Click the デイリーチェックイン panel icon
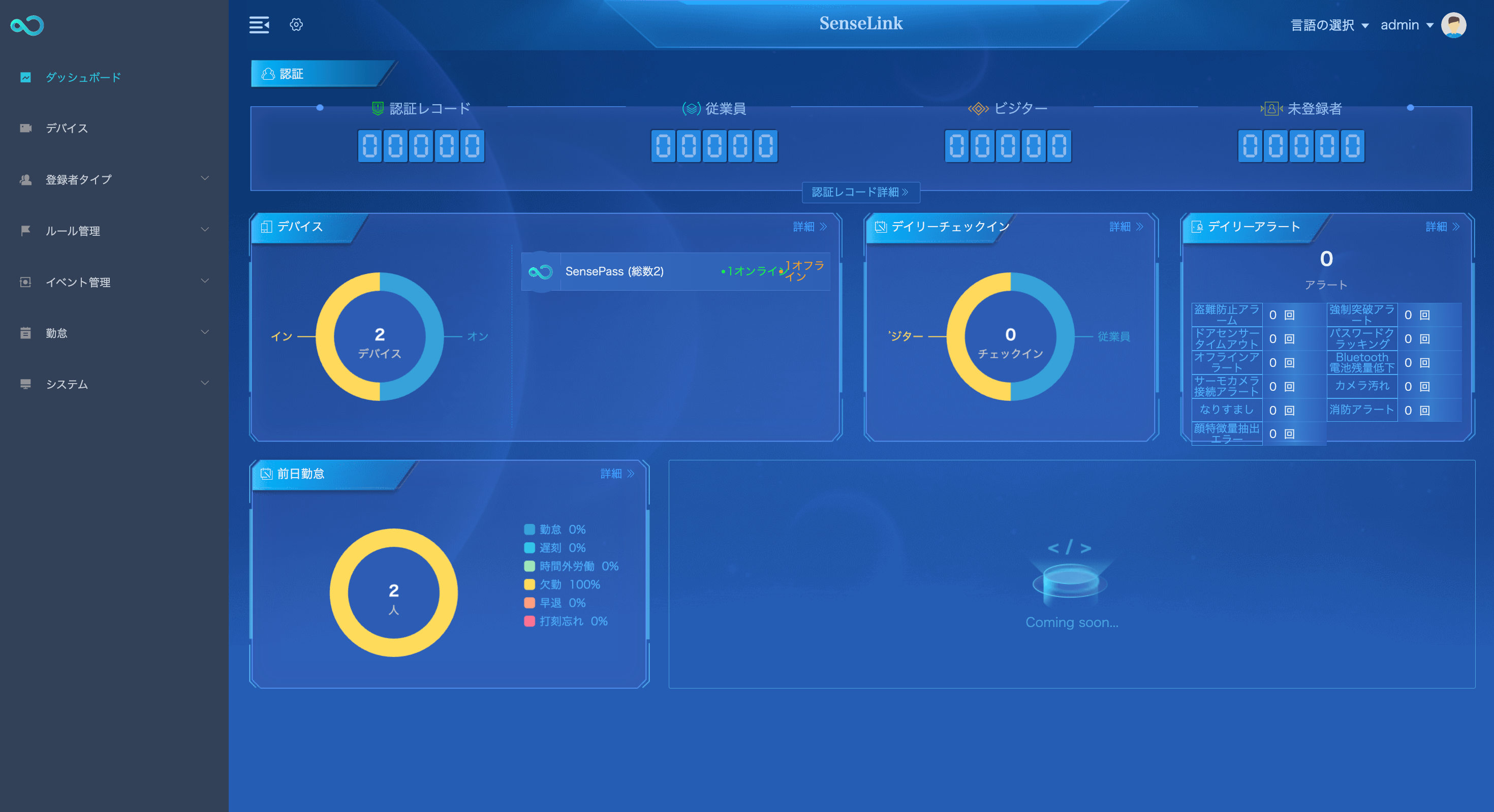The width and height of the screenshot is (1494, 812). [x=880, y=227]
